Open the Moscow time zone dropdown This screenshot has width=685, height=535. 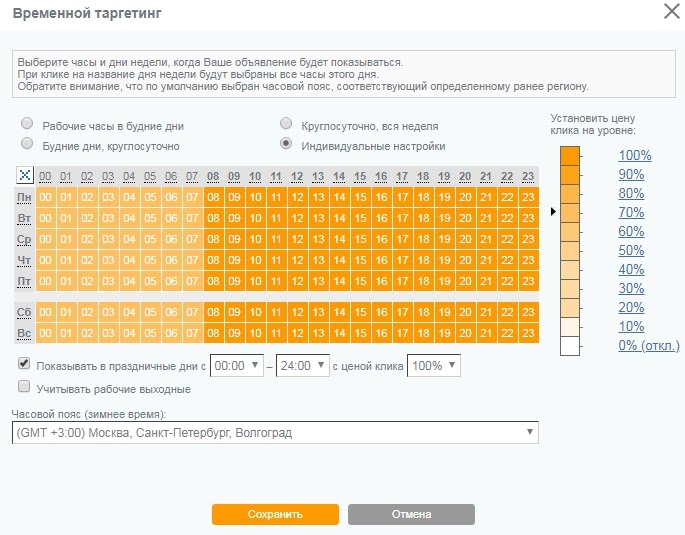pyautogui.click(x=275, y=432)
